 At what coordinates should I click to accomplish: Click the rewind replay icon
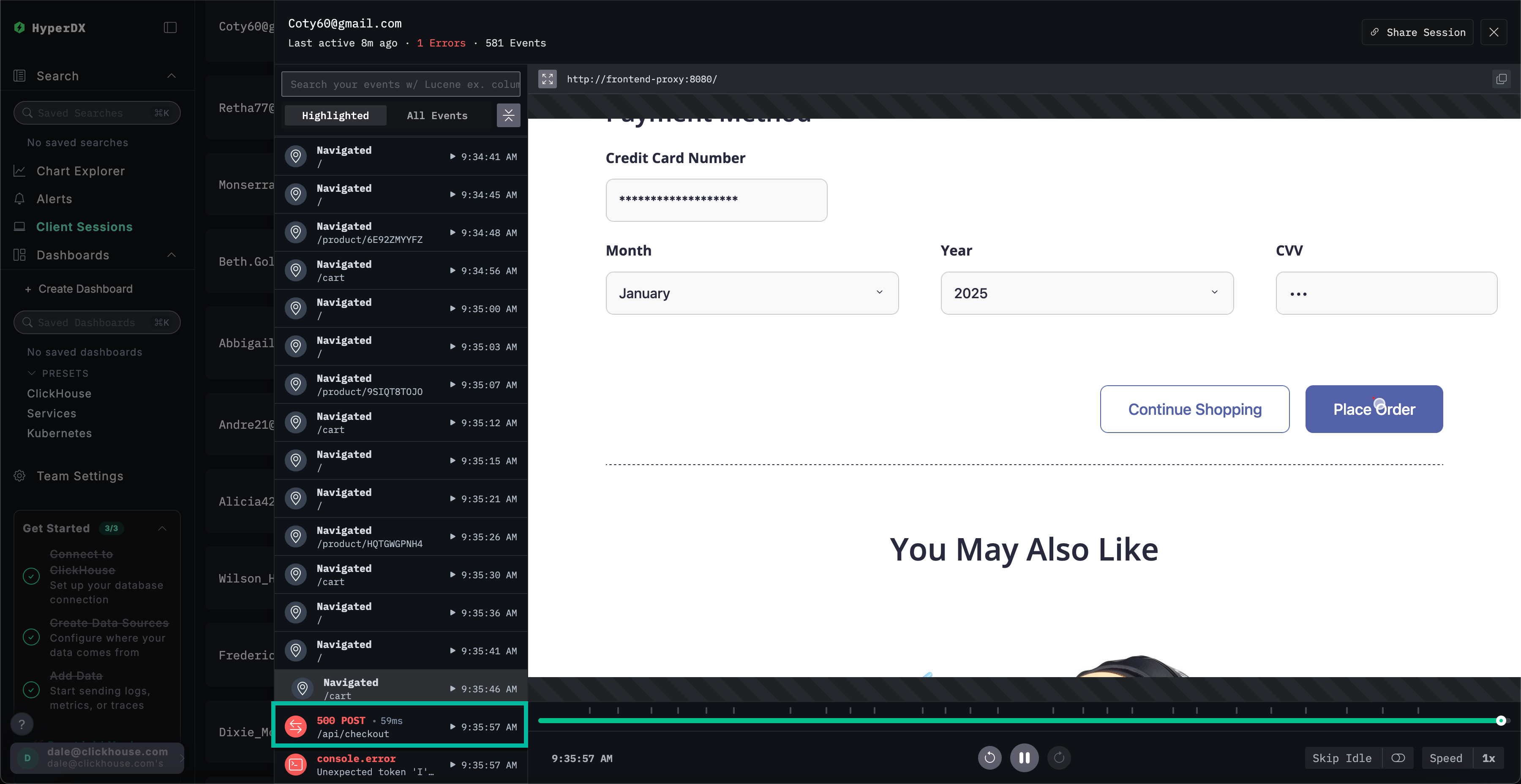pyautogui.click(x=989, y=757)
